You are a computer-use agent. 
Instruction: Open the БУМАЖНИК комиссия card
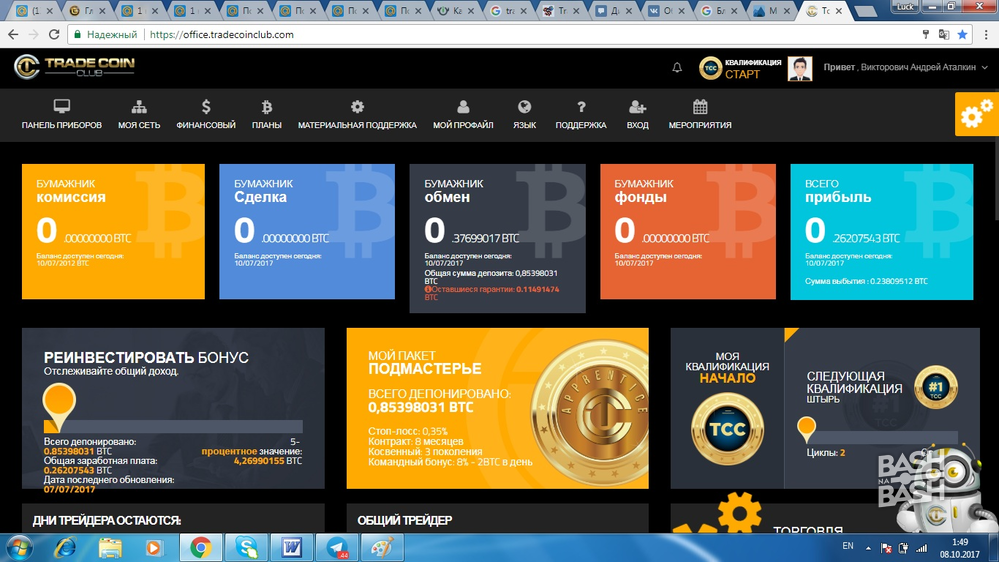(113, 231)
